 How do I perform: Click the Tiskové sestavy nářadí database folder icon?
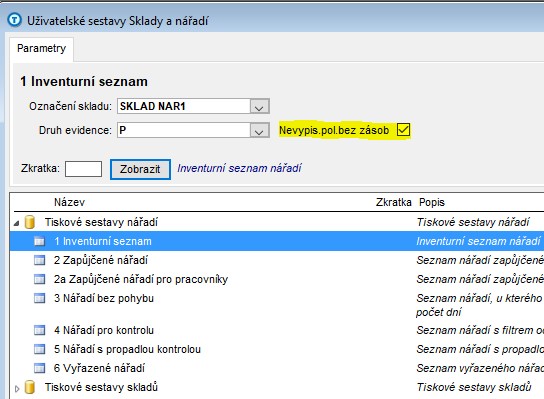click(x=30, y=222)
